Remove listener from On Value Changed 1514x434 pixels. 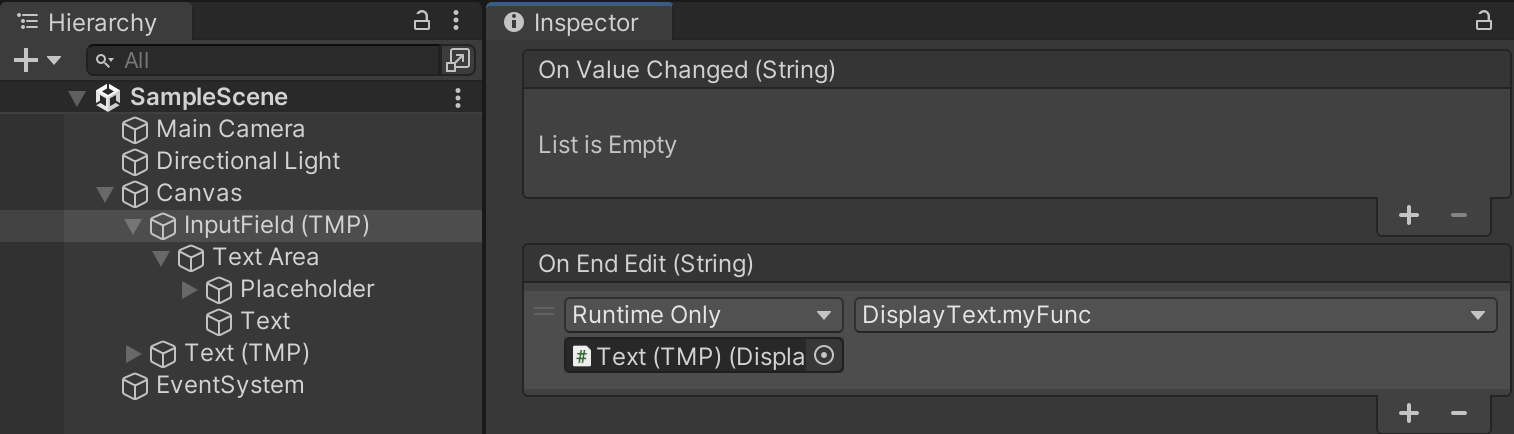click(x=1458, y=215)
